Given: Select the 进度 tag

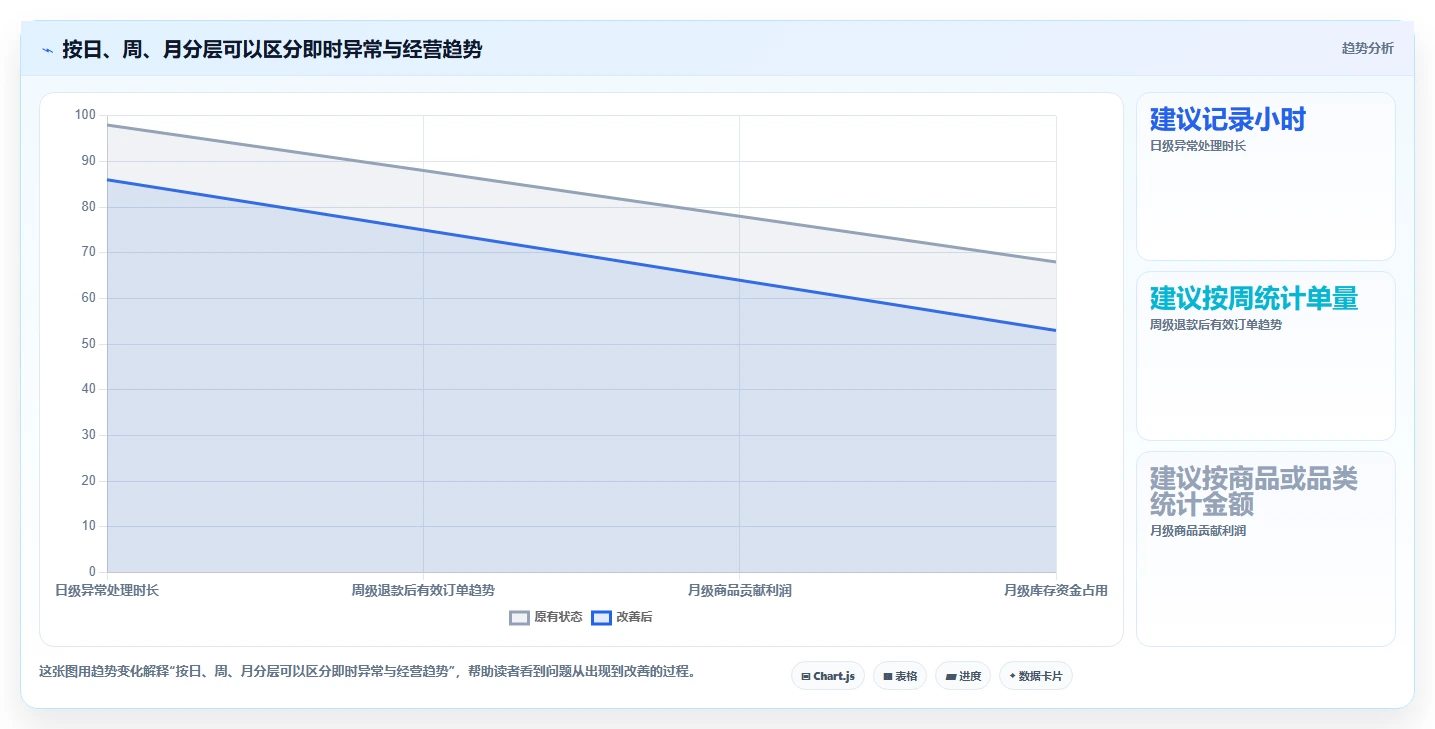Looking at the screenshot, I should pos(963,676).
